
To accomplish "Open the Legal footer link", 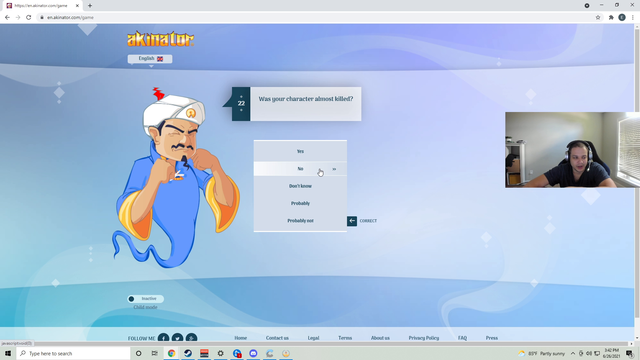I will tap(313, 338).
